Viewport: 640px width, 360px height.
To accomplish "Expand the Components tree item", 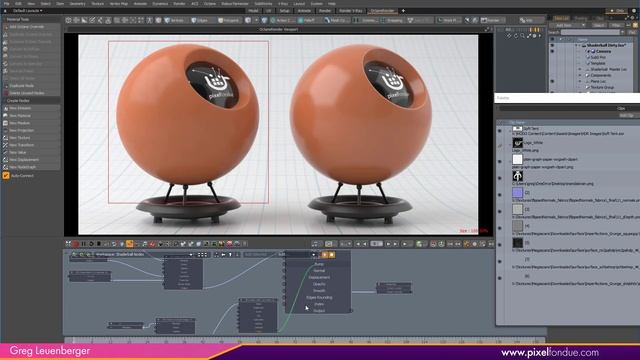I will pos(580,75).
